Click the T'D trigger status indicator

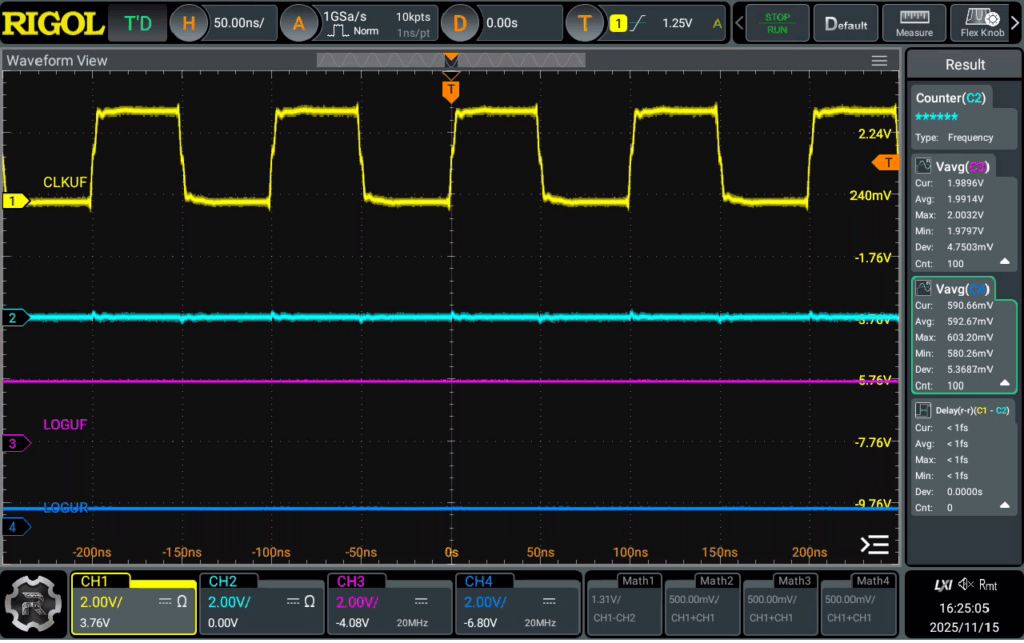[x=138, y=24]
